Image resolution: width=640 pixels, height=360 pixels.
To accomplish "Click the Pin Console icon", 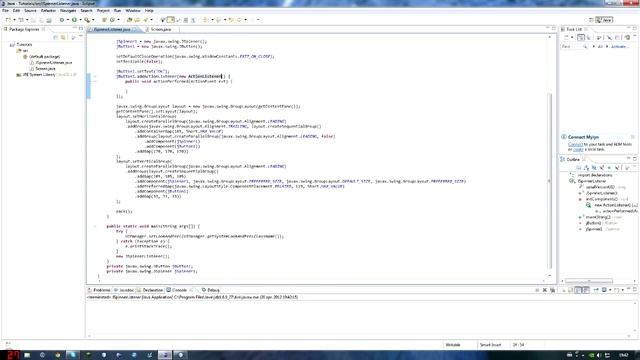I will (x=596, y=290).
